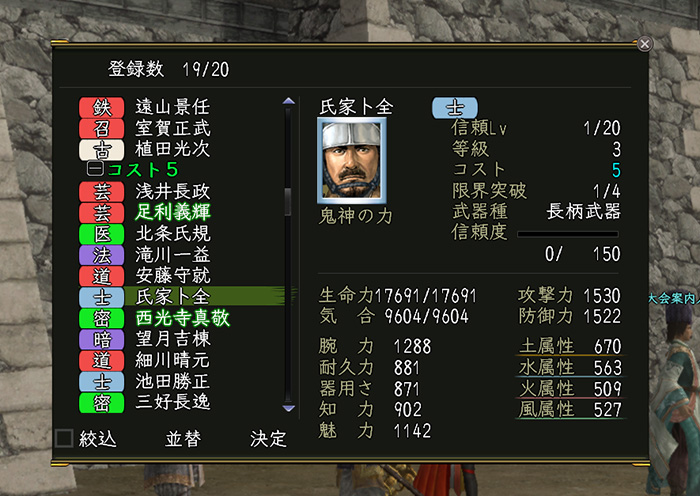Click the 医 badge beside 北条氏規

click(101, 234)
